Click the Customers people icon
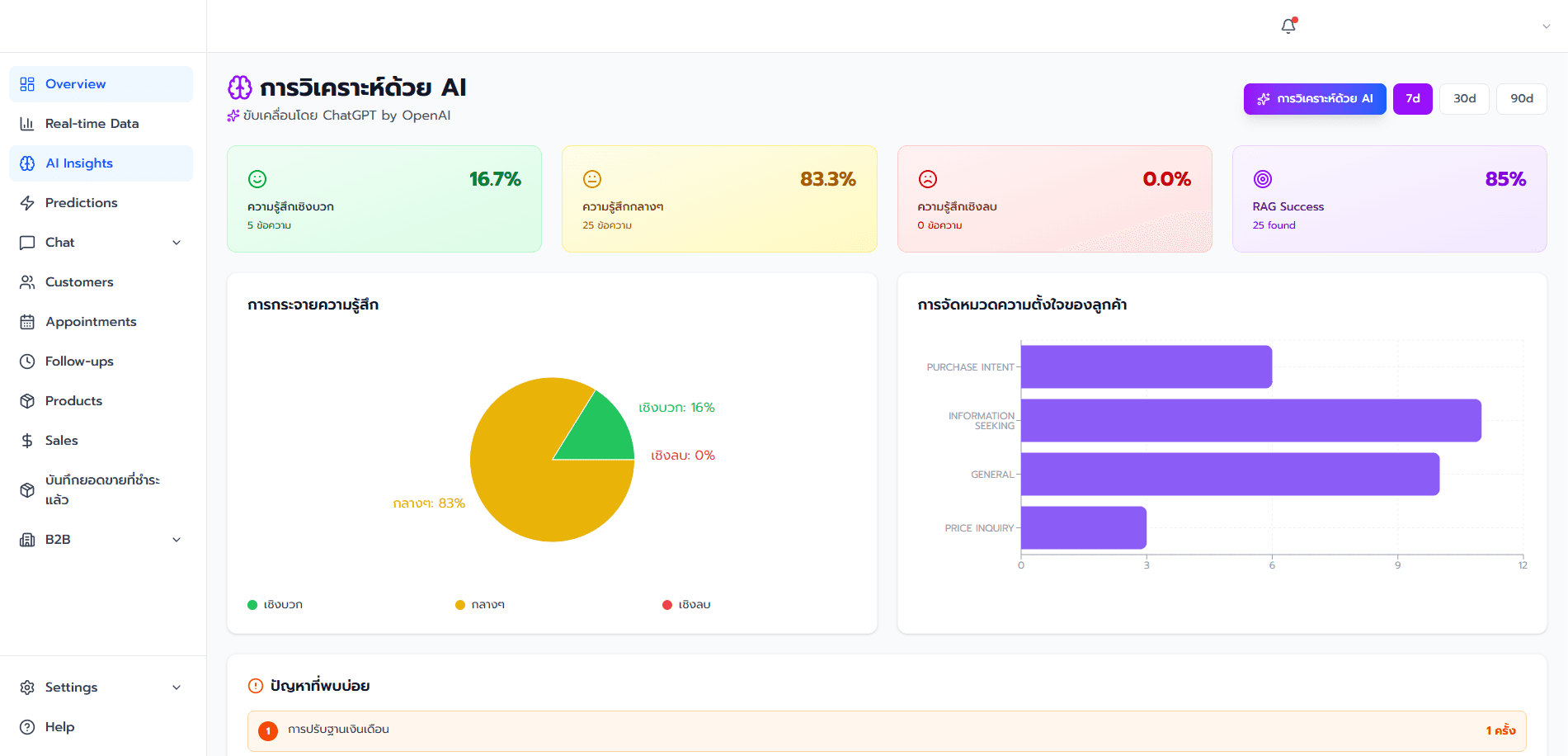The width and height of the screenshot is (1568, 756). click(x=27, y=282)
